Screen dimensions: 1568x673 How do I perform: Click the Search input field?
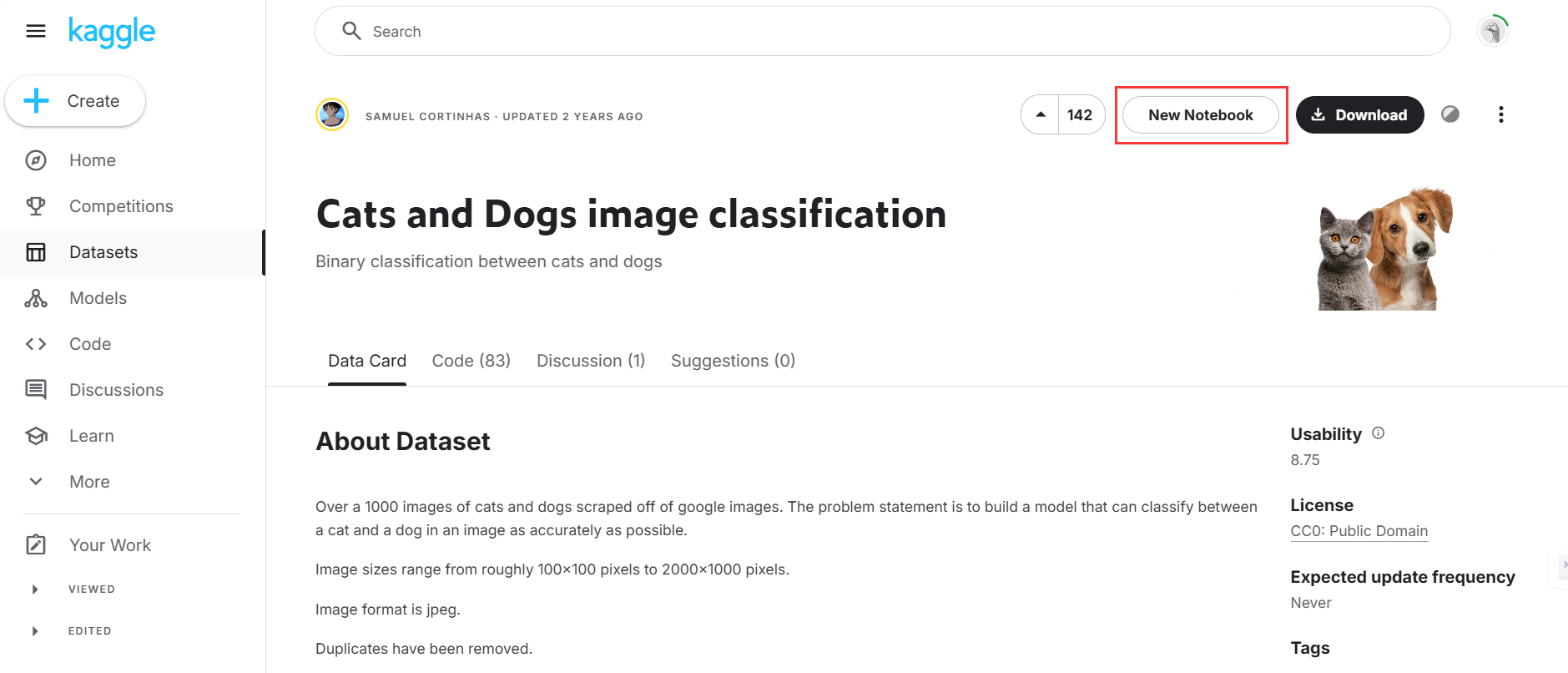[x=883, y=32]
